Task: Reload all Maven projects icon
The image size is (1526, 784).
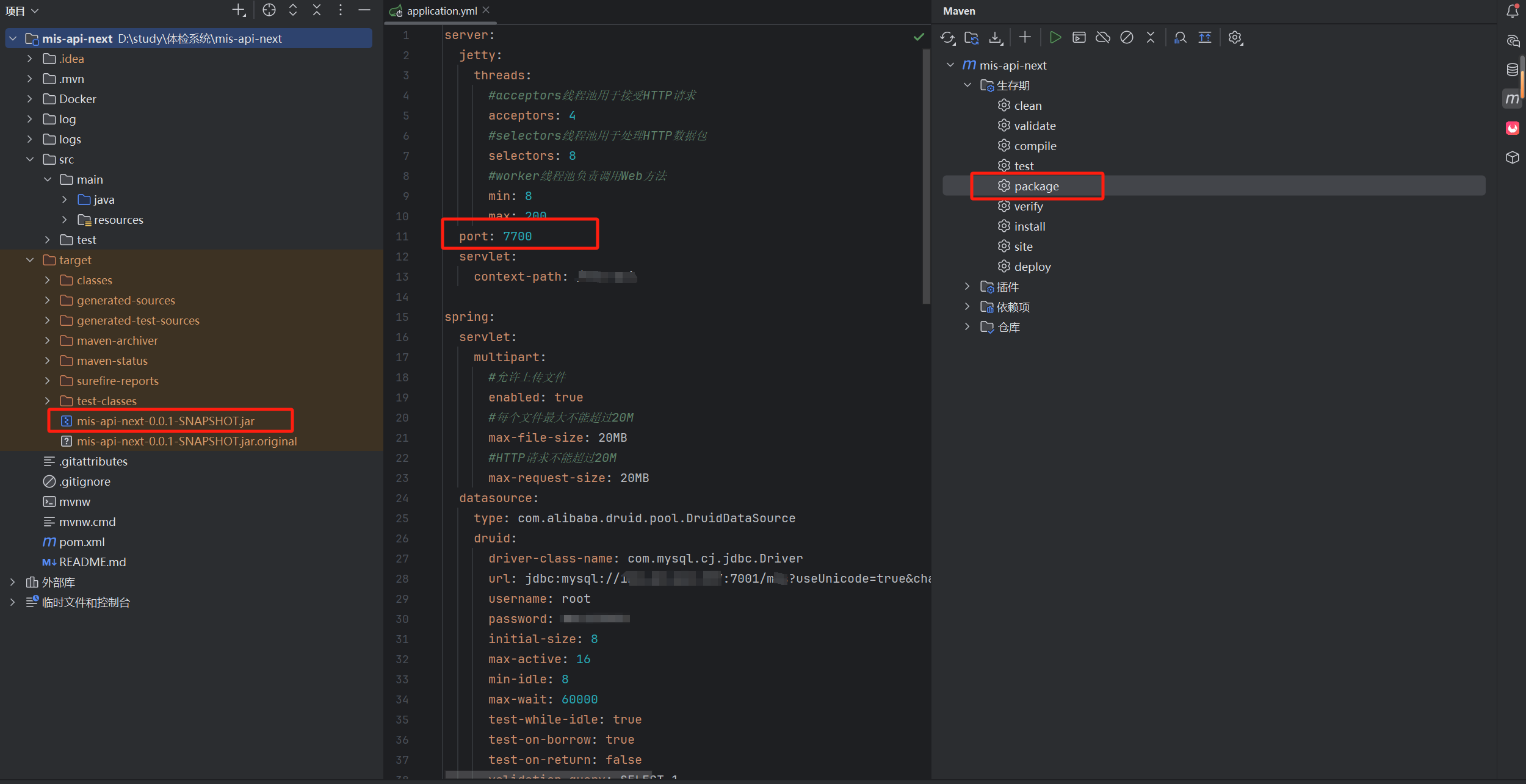Action: (947, 38)
